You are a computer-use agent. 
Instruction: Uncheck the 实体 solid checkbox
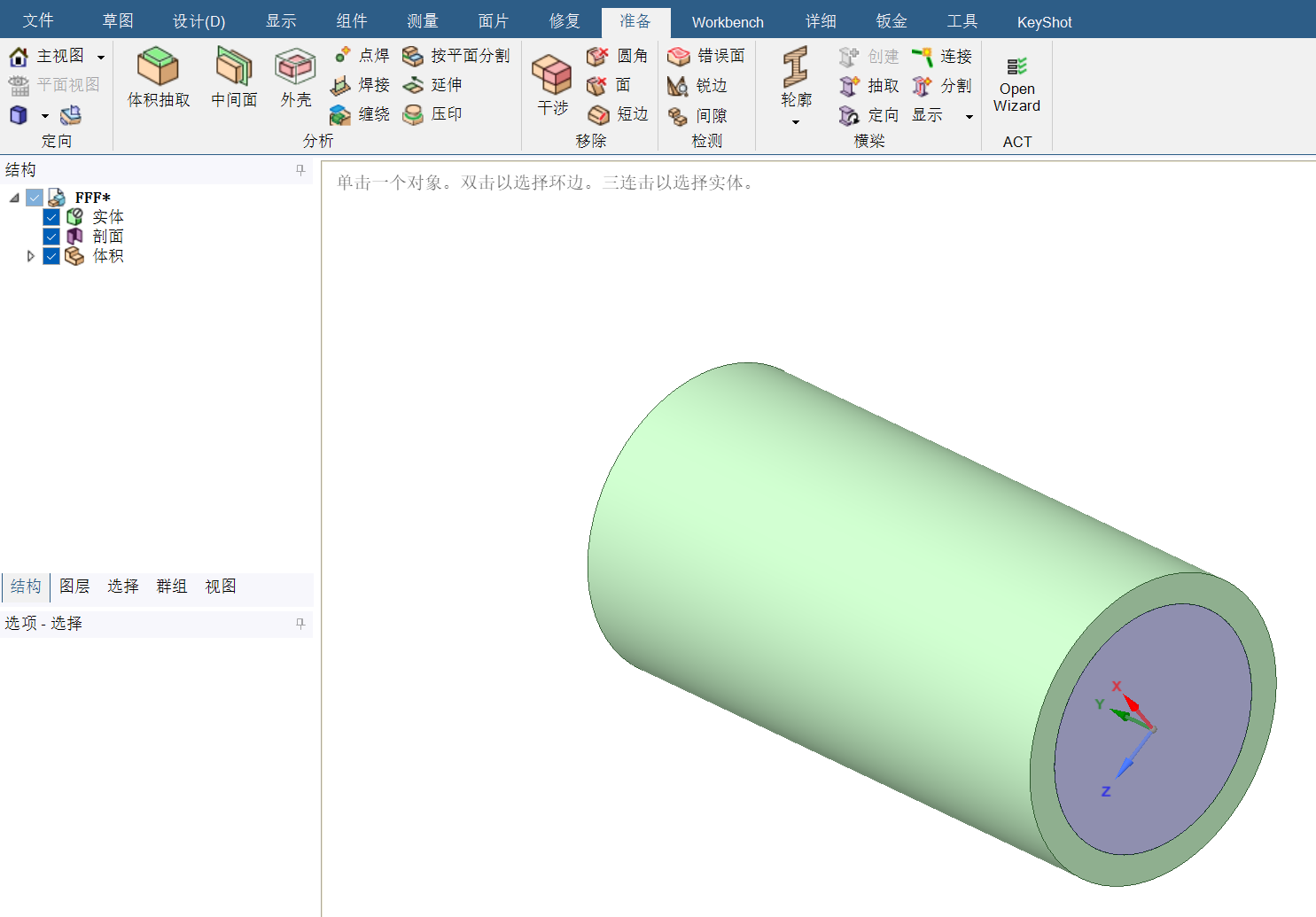(x=51, y=217)
